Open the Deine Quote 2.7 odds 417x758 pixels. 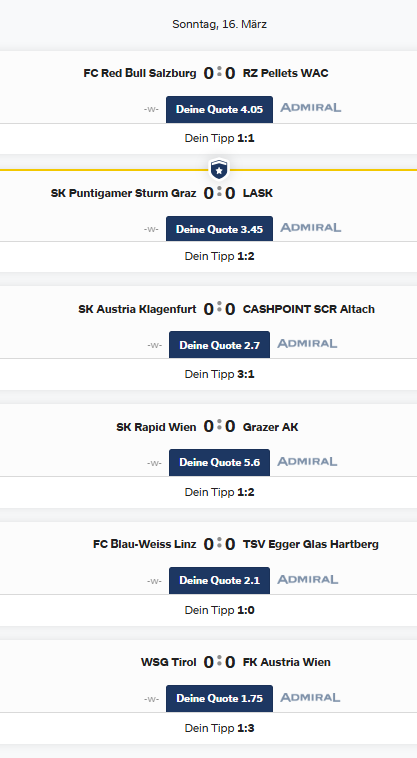click(219, 345)
